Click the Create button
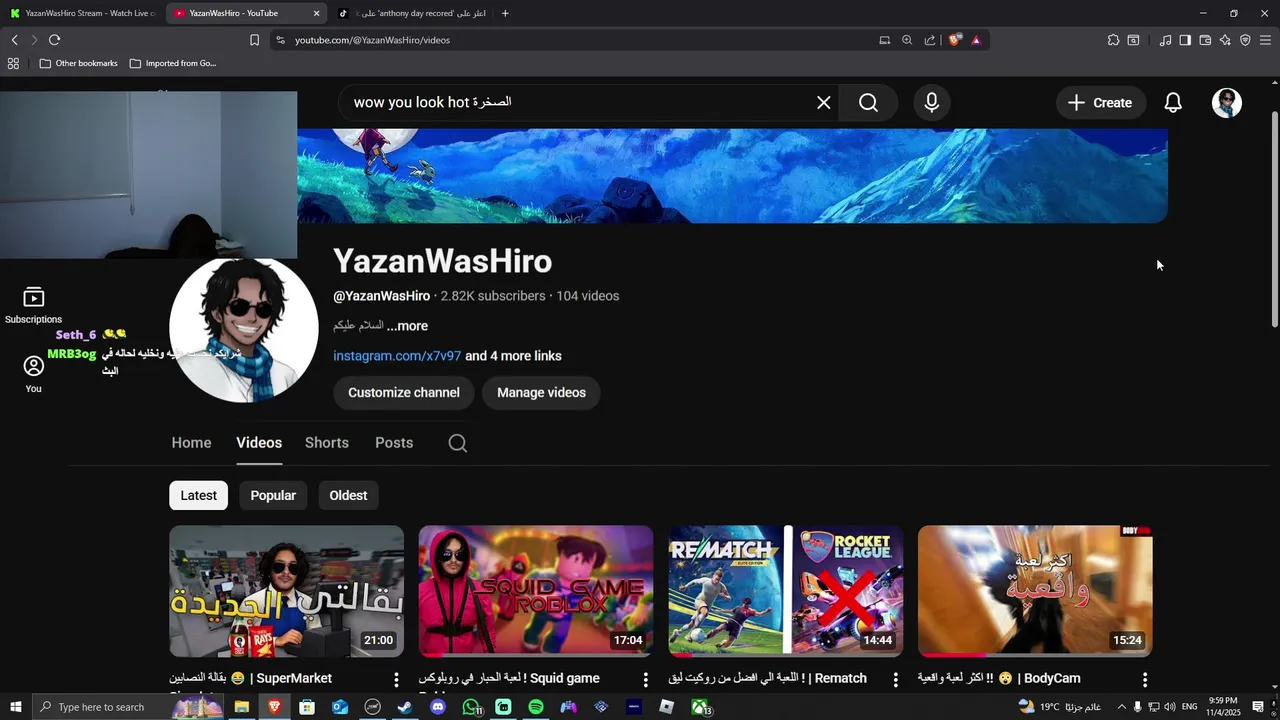1280x720 pixels. [1100, 103]
